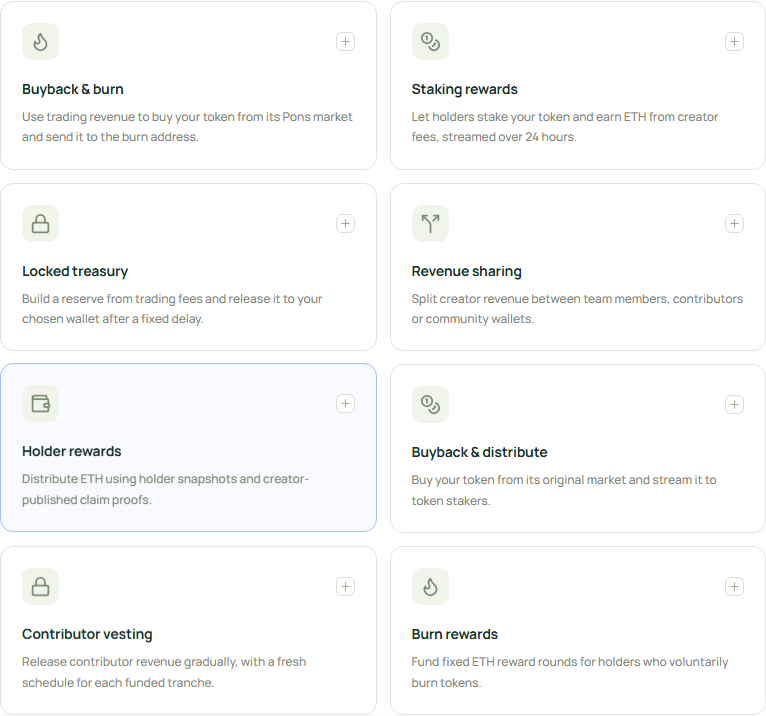Click the flame icon on Buyback & burn card
This screenshot has width=766, height=716.
pos(41,42)
